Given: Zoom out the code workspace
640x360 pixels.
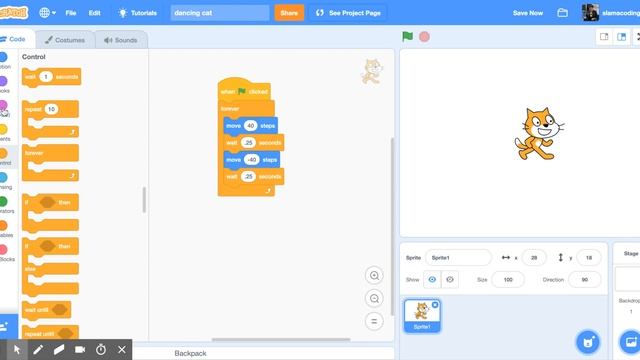Looking at the screenshot, I should (374, 298).
